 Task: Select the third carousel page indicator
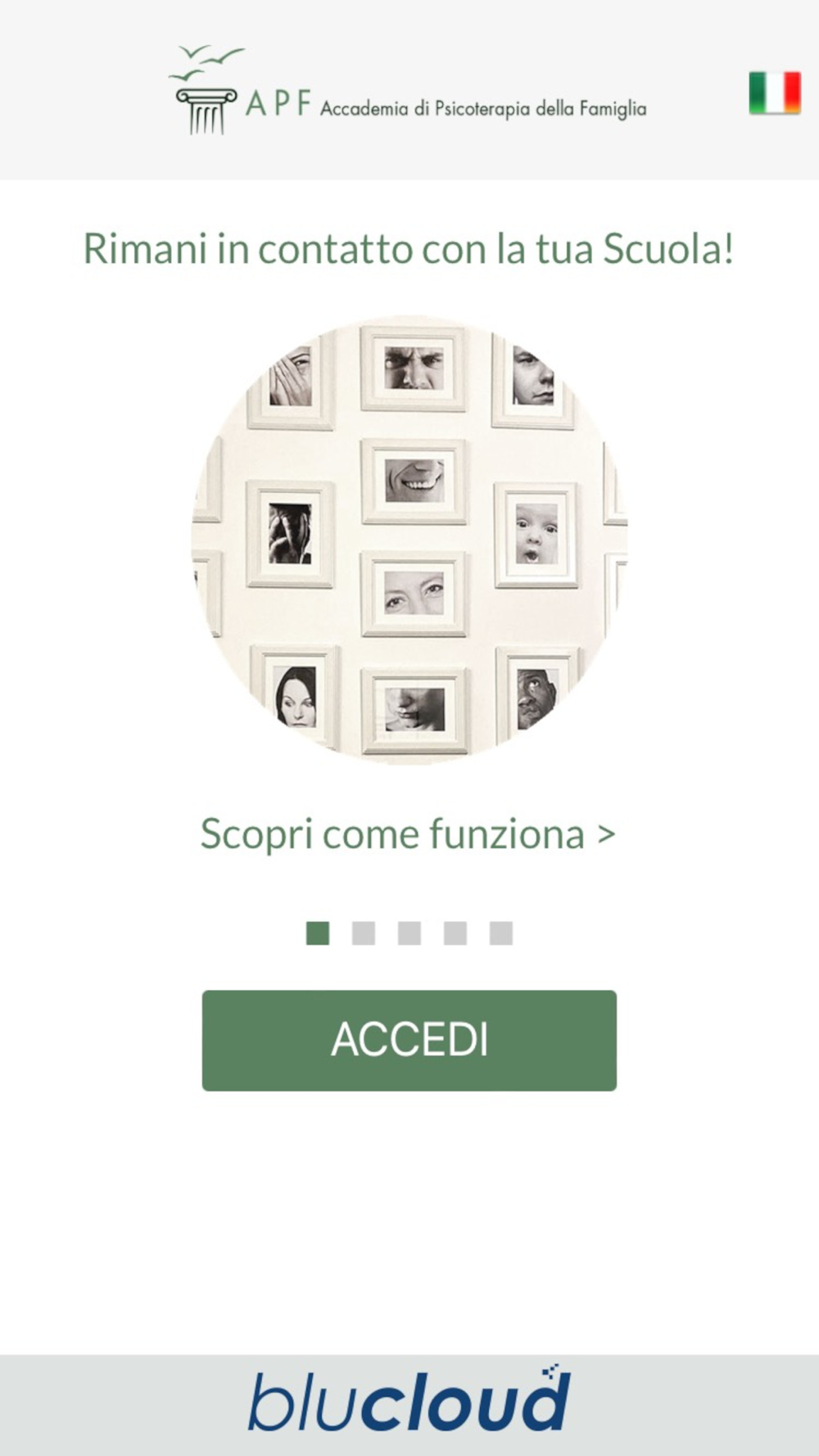[x=409, y=933]
